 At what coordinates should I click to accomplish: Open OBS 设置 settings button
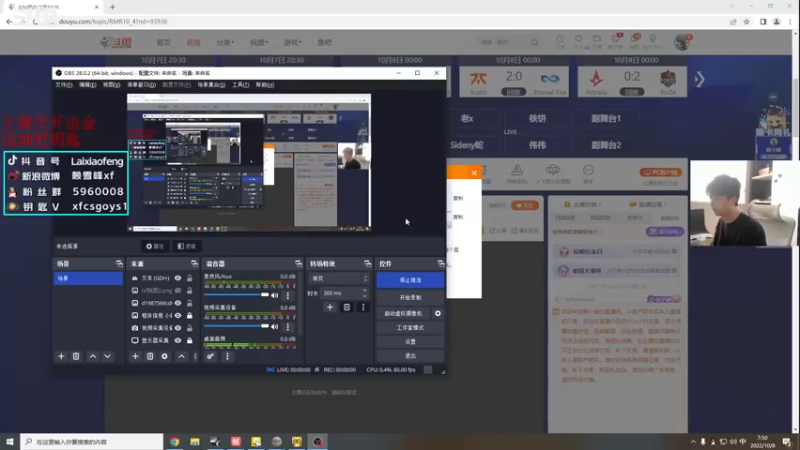[x=410, y=341]
